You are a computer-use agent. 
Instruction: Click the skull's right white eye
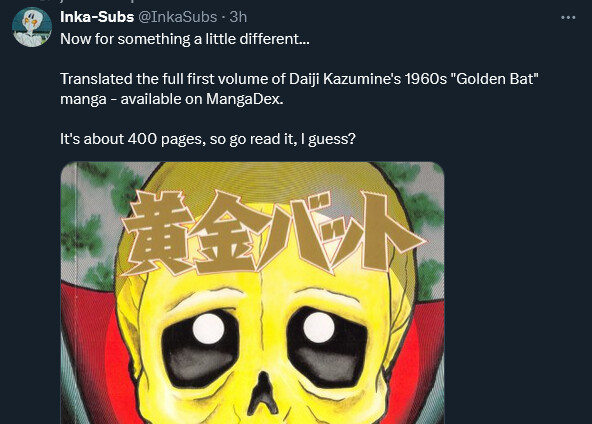coord(319,327)
